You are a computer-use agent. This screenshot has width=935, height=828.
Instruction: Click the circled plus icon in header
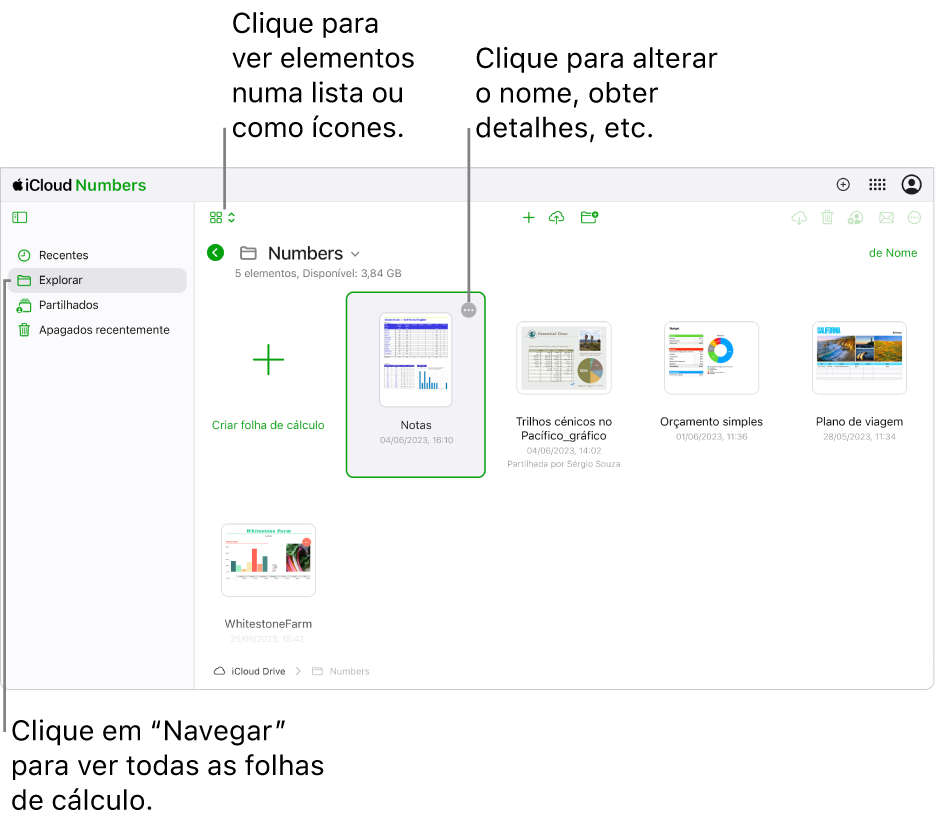tap(843, 185)
